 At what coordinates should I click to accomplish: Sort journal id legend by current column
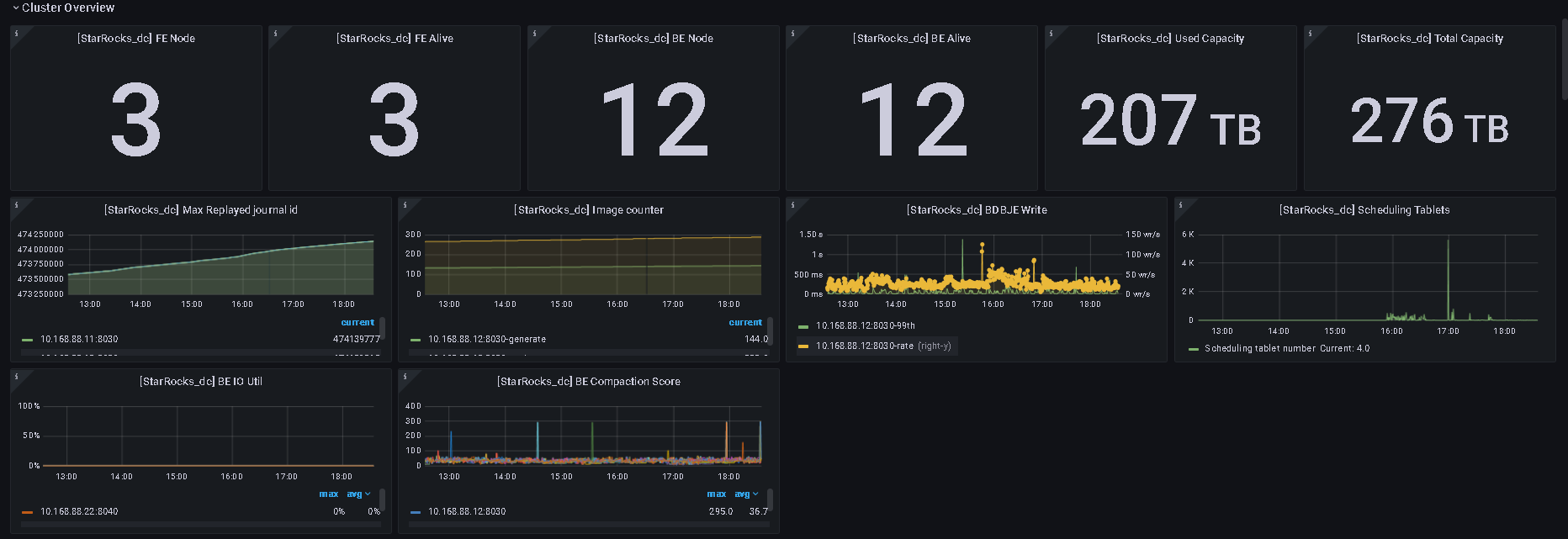(358, 323)
